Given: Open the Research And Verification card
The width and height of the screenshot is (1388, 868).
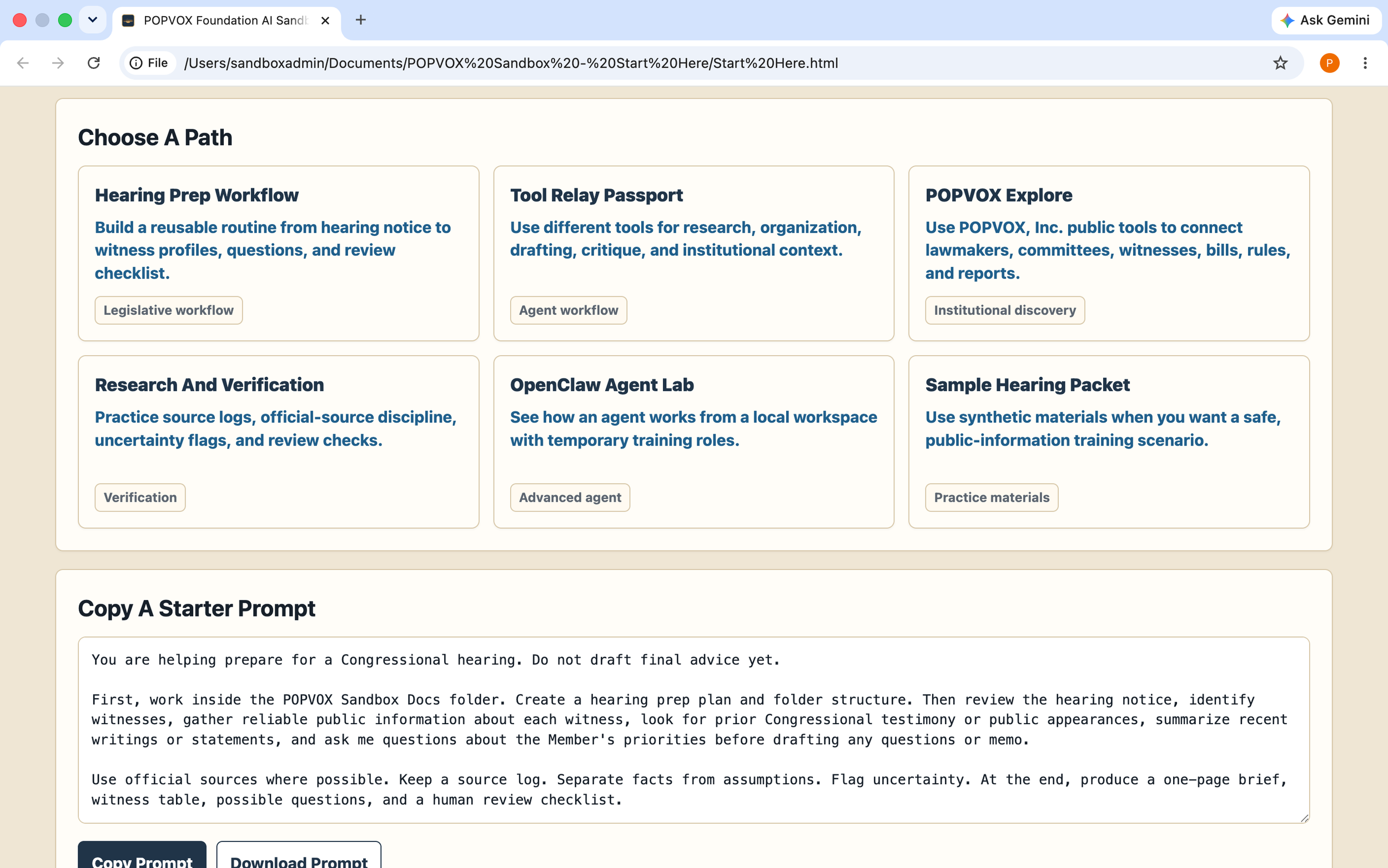Looking at the screenshot, I should pyautogui.click(x=279, y=441).
